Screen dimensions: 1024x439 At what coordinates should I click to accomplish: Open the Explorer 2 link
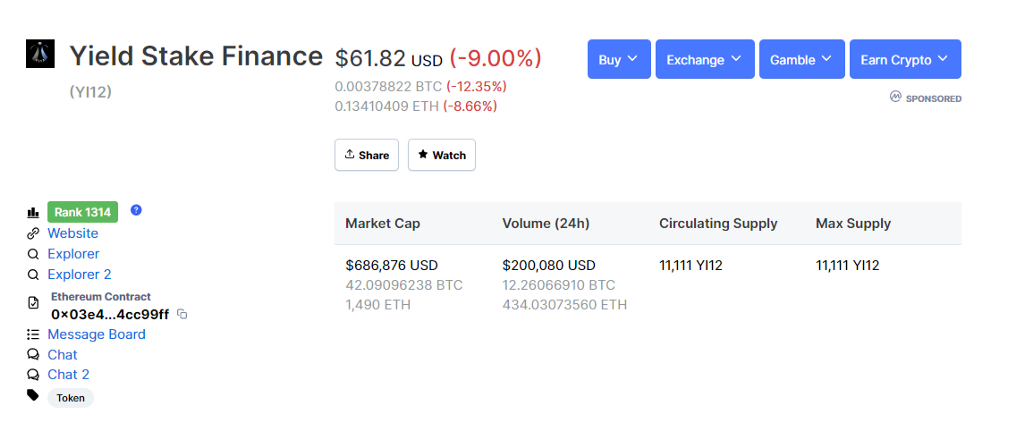coord(79,274)
